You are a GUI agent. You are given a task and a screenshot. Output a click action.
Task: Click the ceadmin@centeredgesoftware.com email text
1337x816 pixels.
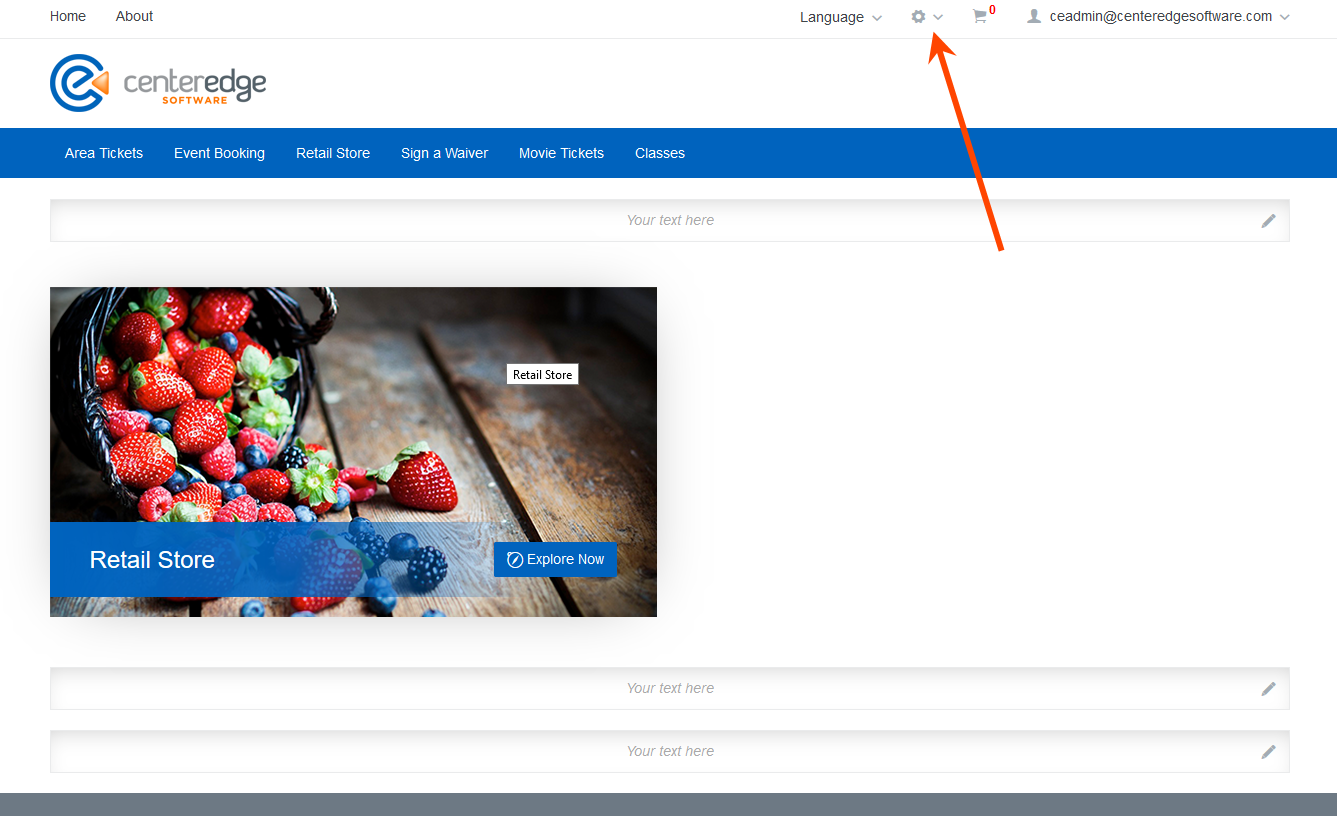(x=1161, y=16)
